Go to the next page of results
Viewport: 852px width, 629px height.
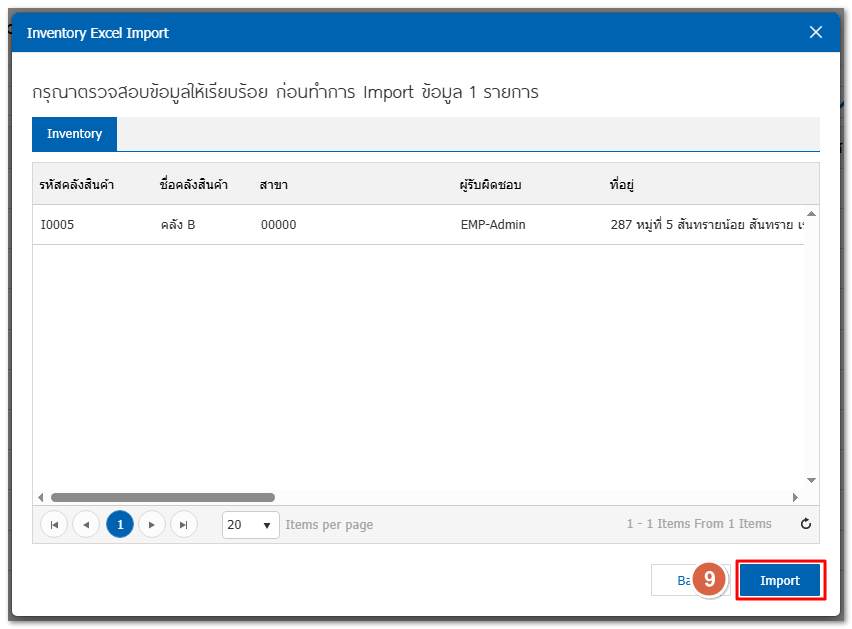(151, 524)
